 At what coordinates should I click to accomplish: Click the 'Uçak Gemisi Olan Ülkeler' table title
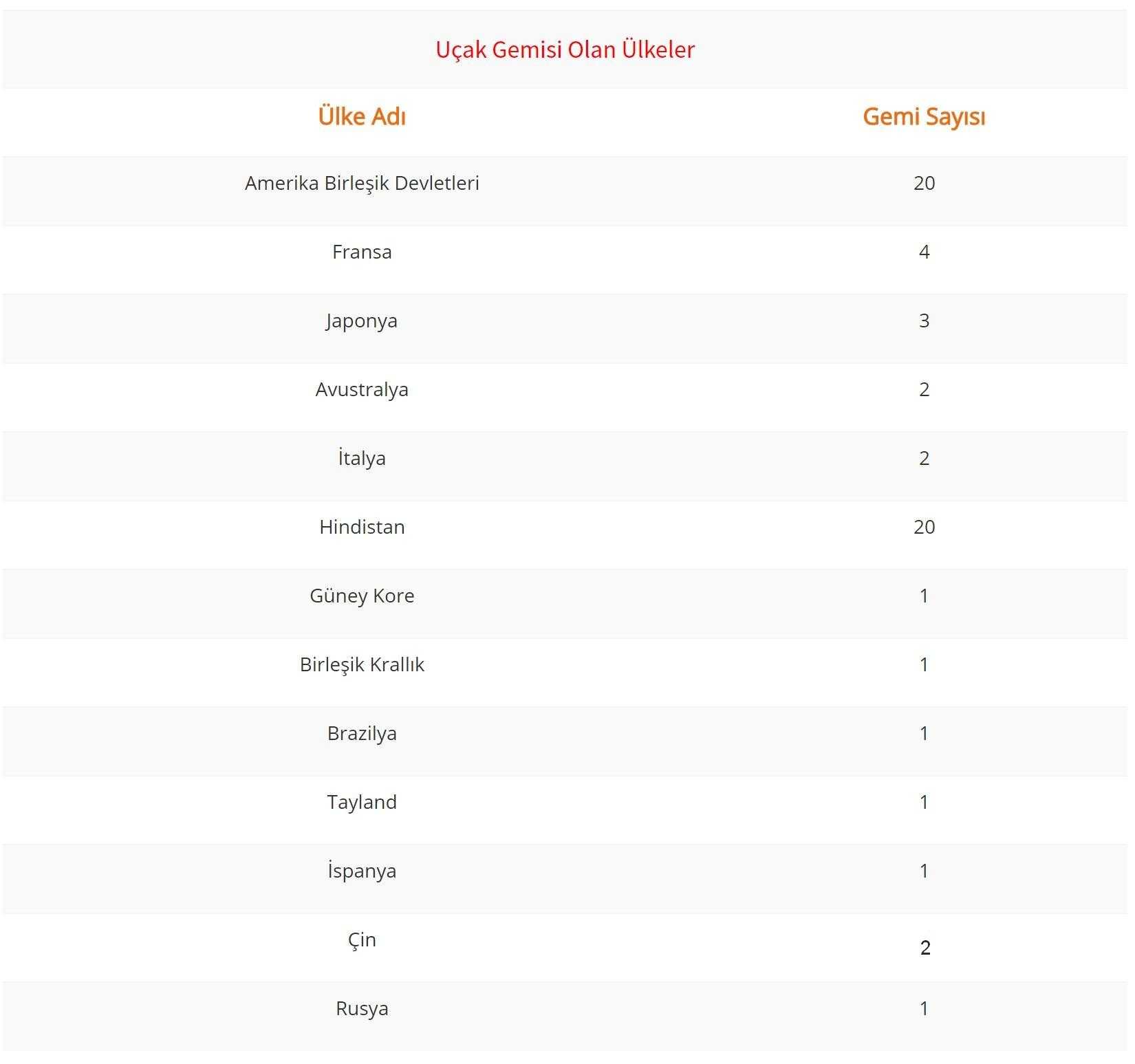pyautogui.click(x=565, y=50)
